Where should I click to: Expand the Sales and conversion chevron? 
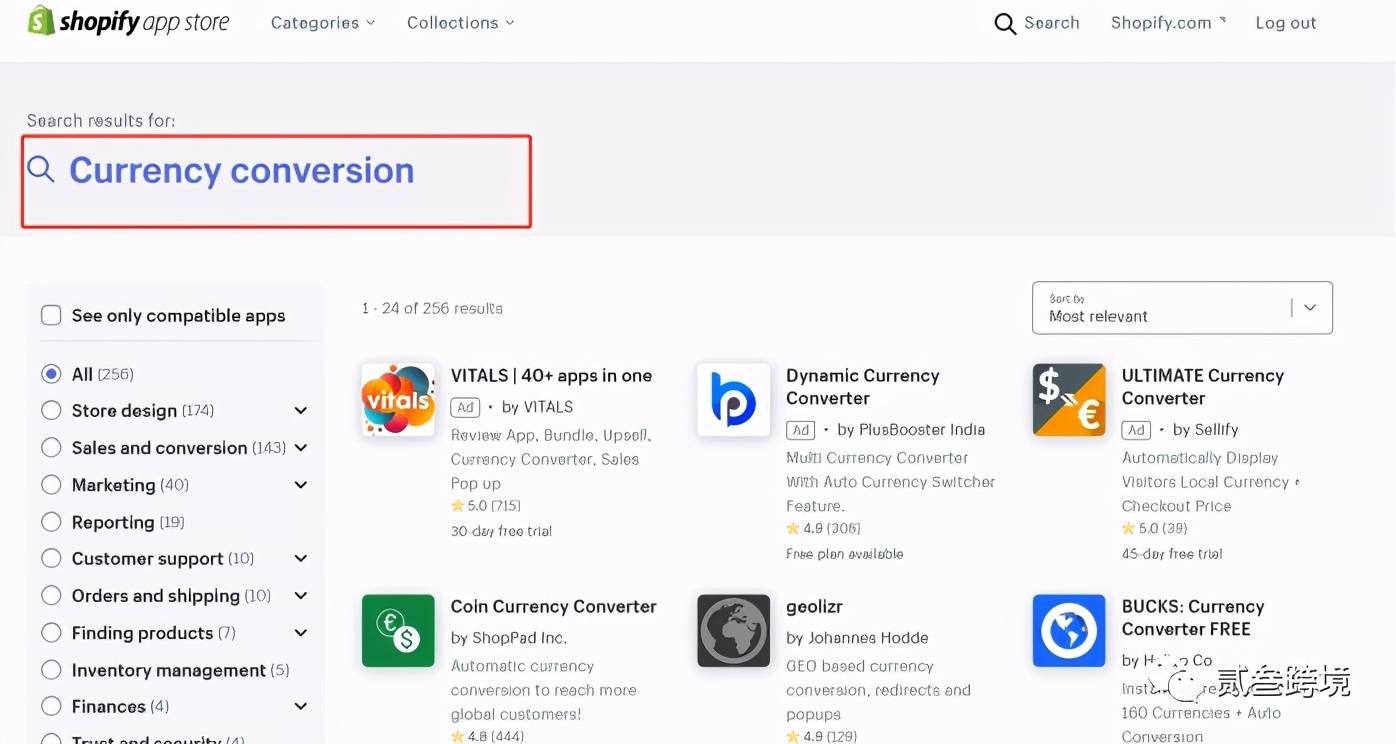(x=301, y=448)
